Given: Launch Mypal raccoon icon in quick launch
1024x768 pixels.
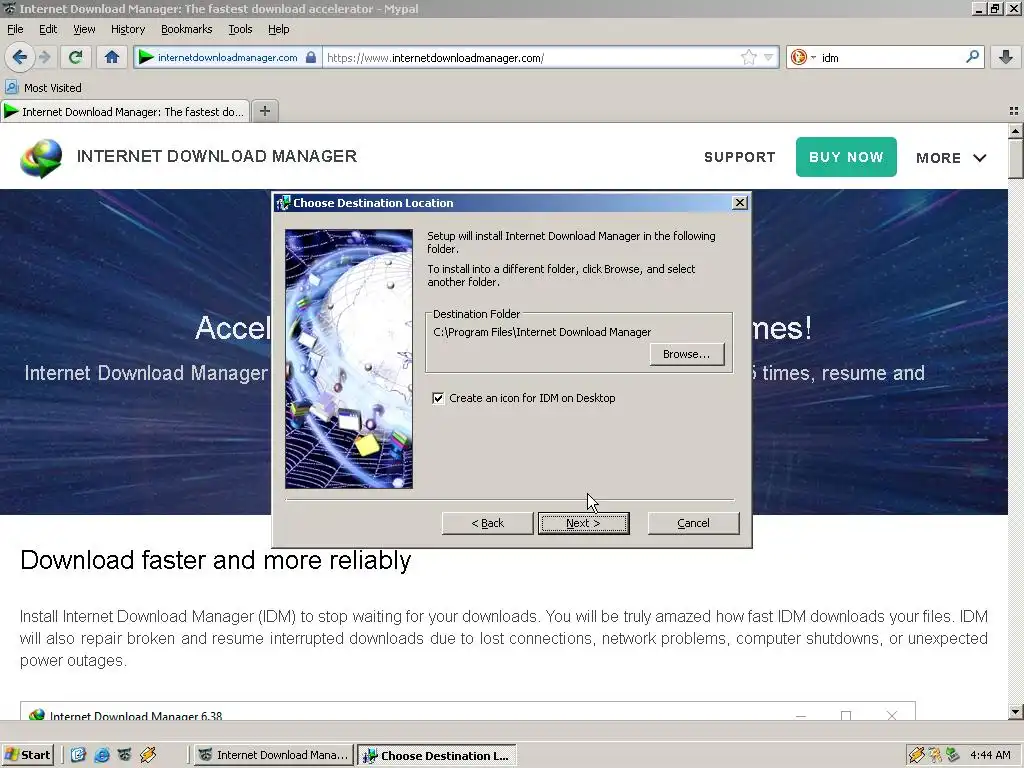Looking at the screenshot, I should coord(124,755).
